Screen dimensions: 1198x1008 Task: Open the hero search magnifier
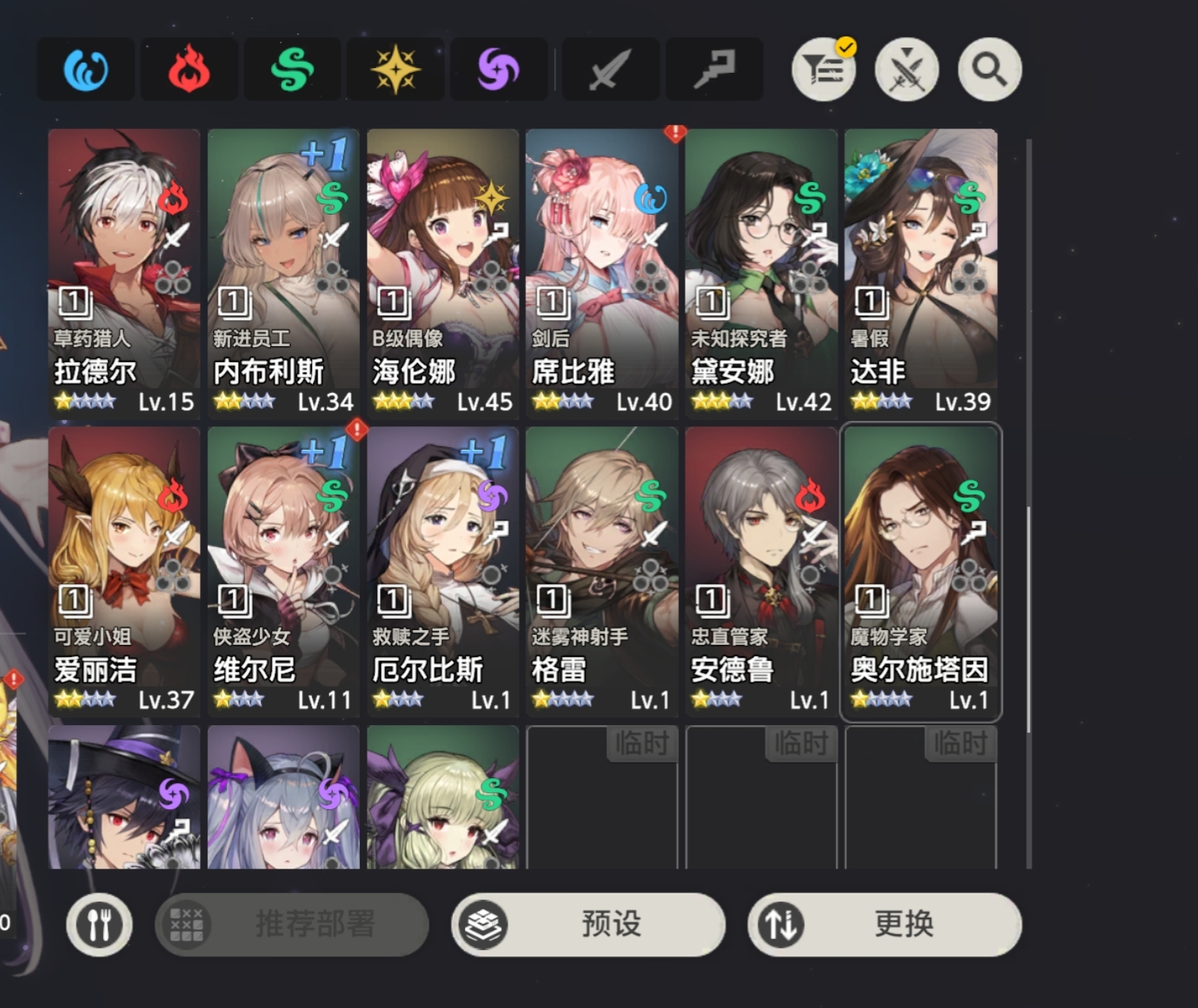pos(990,70)
